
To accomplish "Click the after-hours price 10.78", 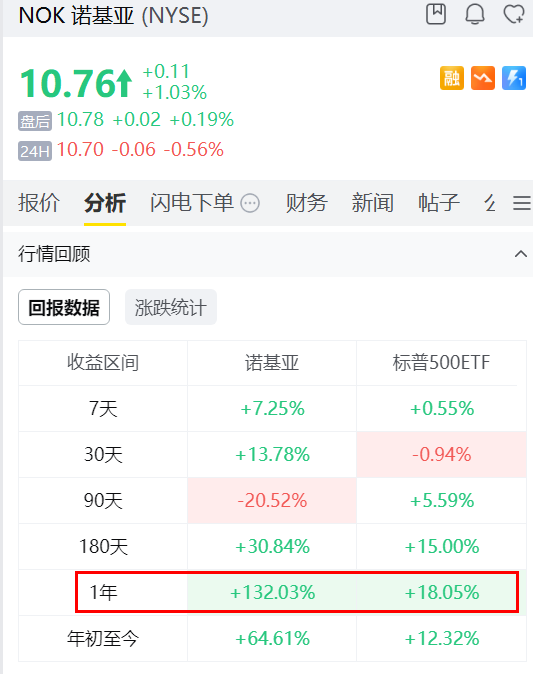I will (80, 119).
